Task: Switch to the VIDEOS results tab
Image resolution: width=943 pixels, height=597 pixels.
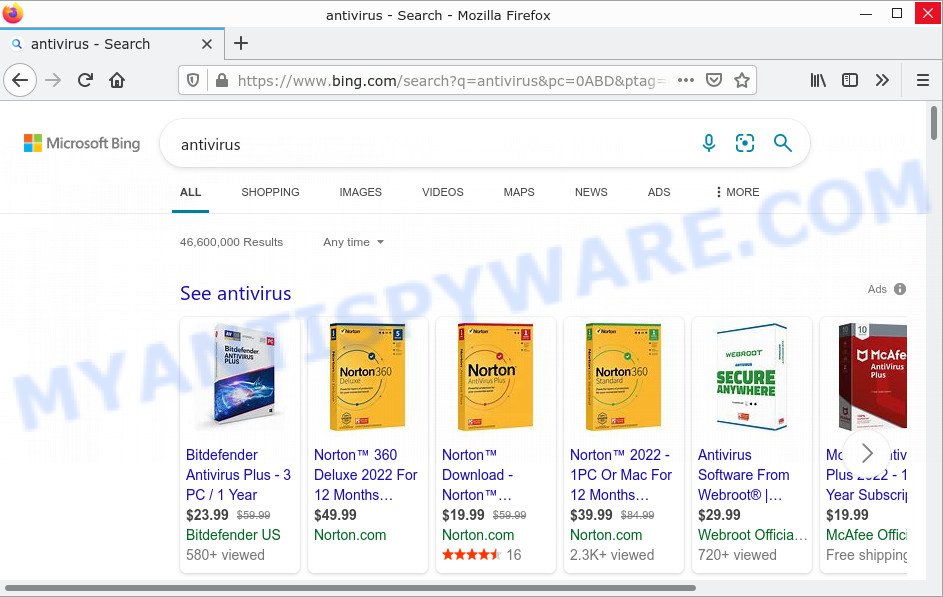Action: tap(443, 192)
